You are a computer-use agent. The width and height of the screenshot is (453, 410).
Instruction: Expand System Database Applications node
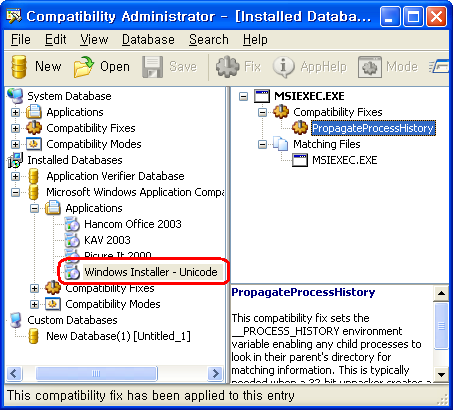(15, 112)
